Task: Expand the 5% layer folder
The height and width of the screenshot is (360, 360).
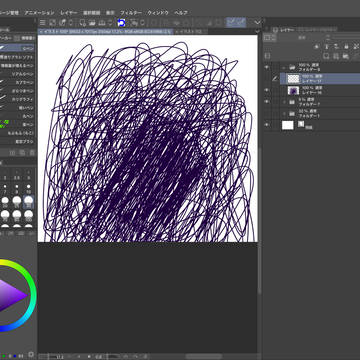Action: [284, 101]
